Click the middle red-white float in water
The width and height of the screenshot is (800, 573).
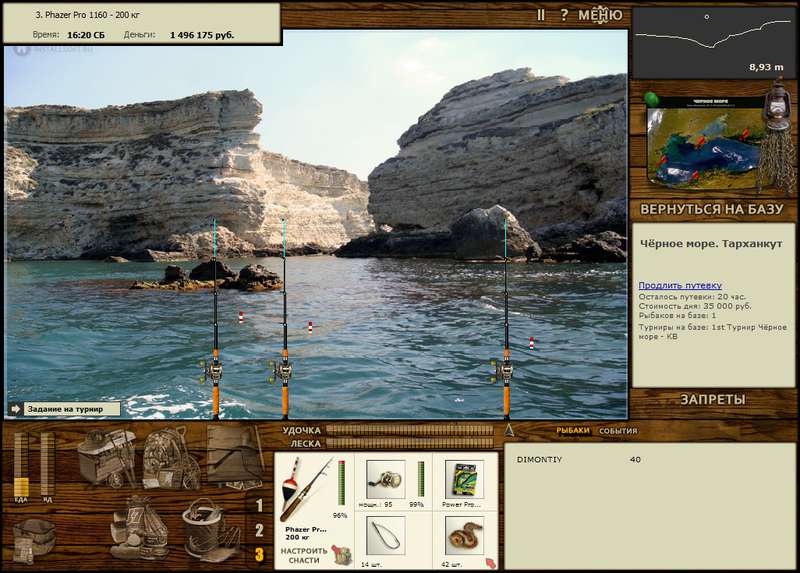tap(310, 328)
